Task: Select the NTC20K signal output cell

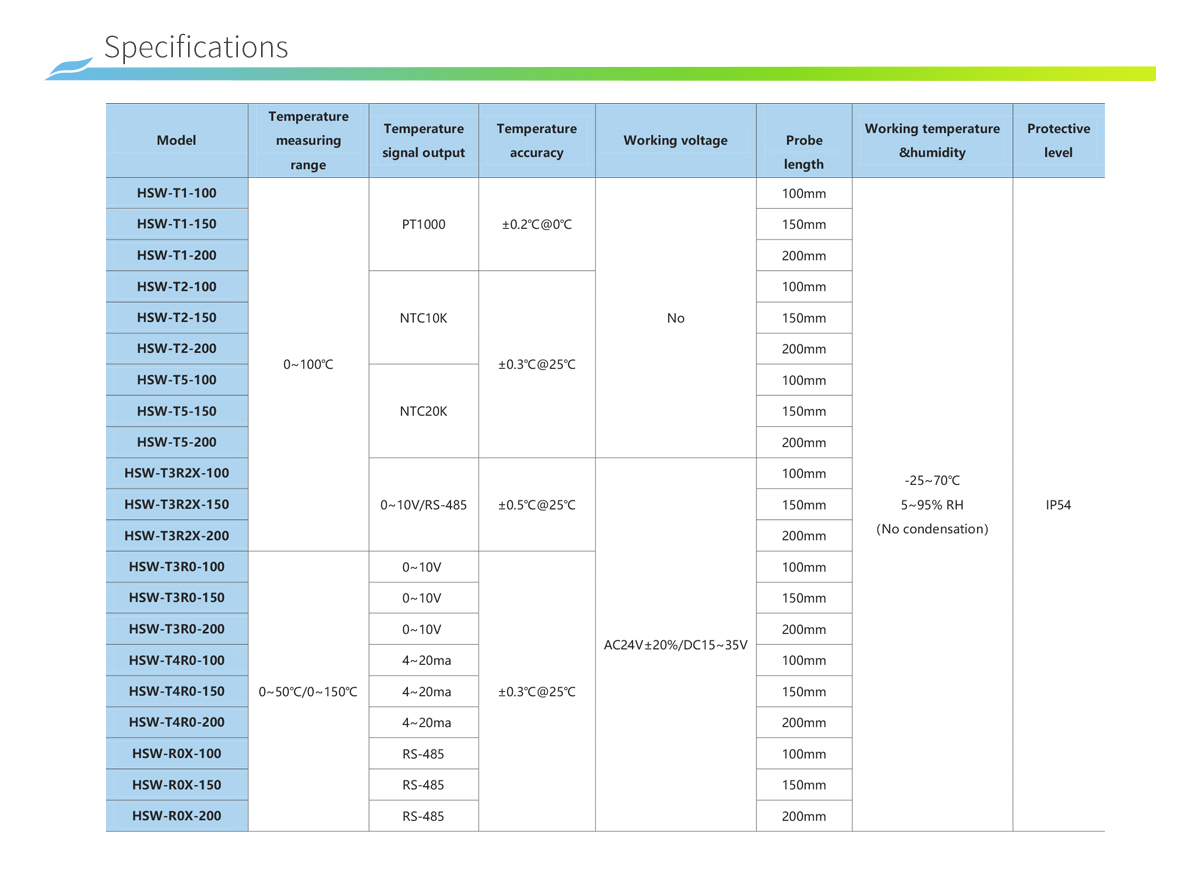Action: (x=423, y=411)
